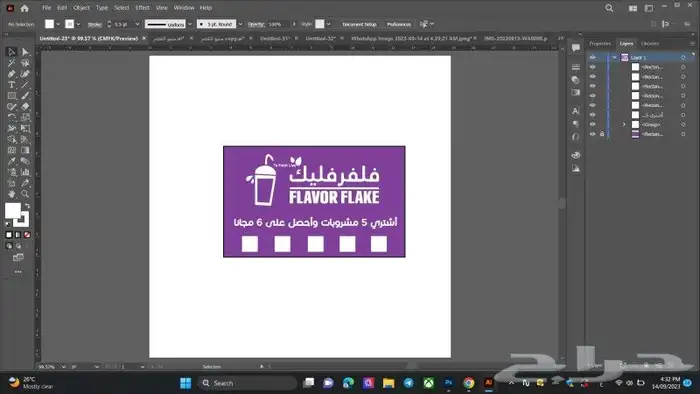Select the Eraser tool
700x394 pixels.
click(25, 107)
